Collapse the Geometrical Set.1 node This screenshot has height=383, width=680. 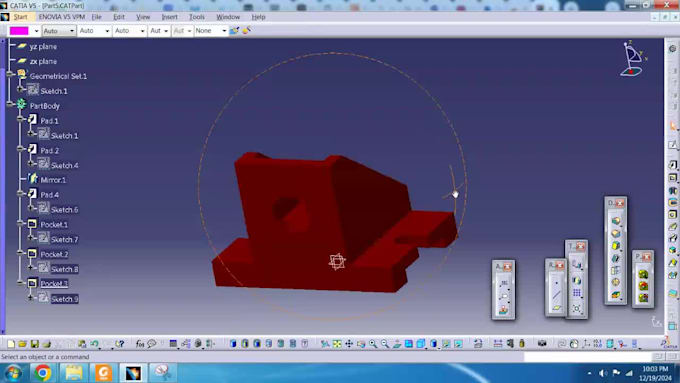click(10, 74)
